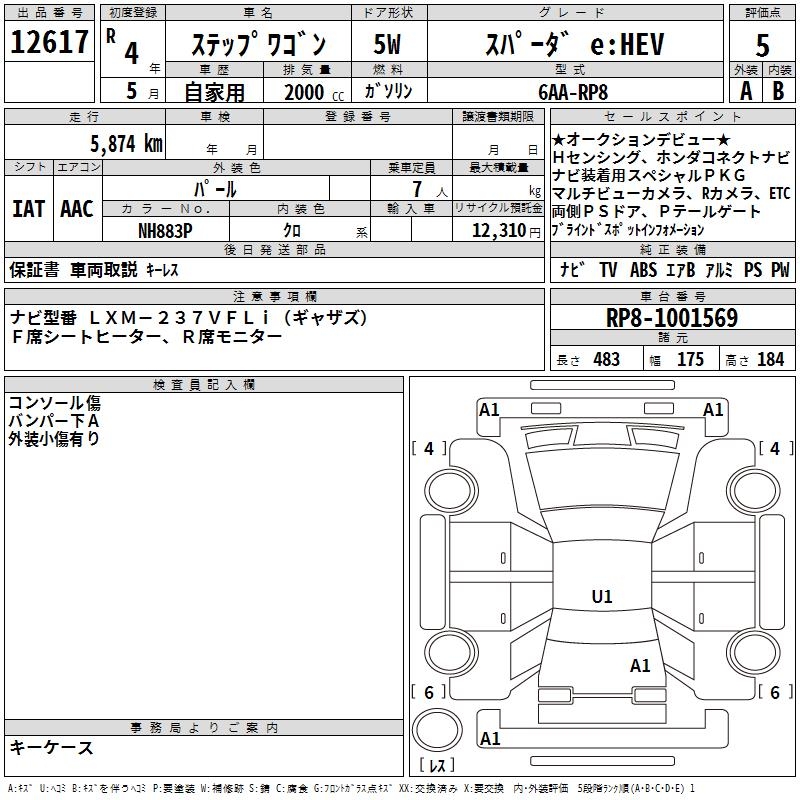Click the air conditioner value AAC

click(77, 209)
